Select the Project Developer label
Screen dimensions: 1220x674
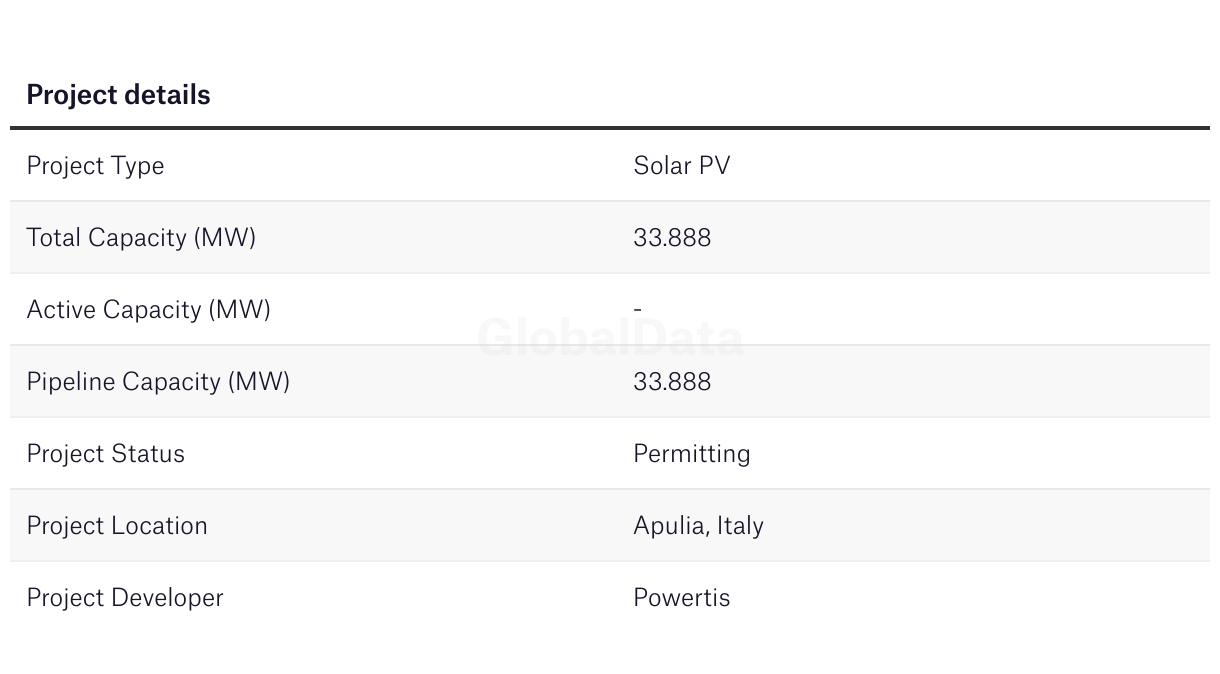pos(125,597)
